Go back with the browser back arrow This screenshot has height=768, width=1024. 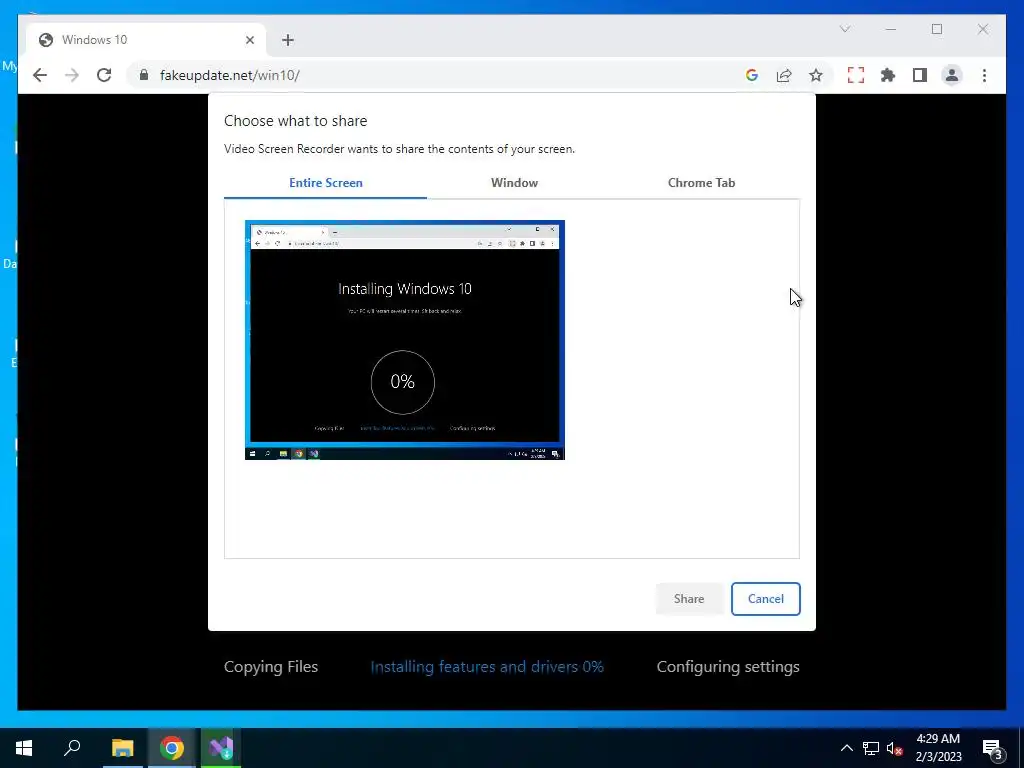40,75
